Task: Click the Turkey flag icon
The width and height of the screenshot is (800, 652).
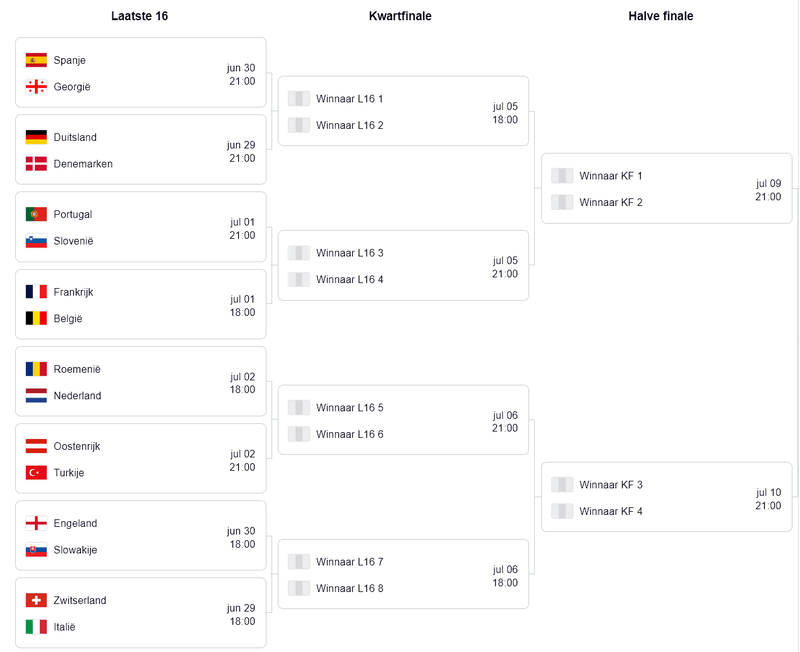Action: [x=36, y=473]
